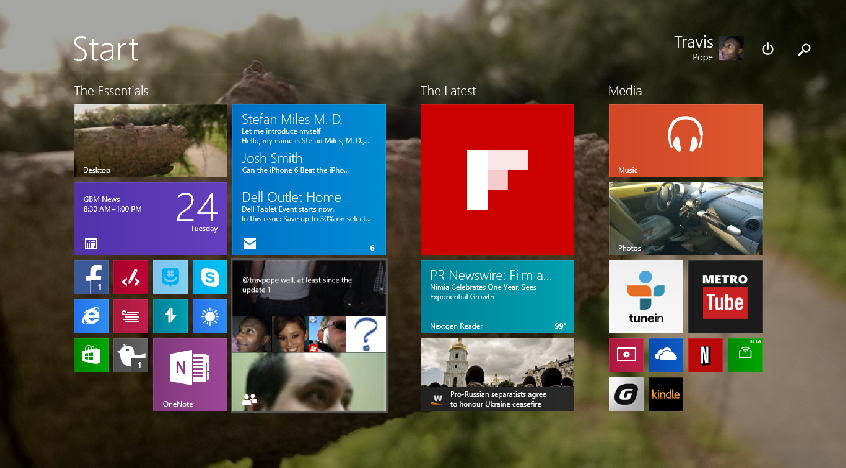This screenshot has height=468, width=846.
Task: Open the teal lightning bolt tile
Action: (170, 316)
